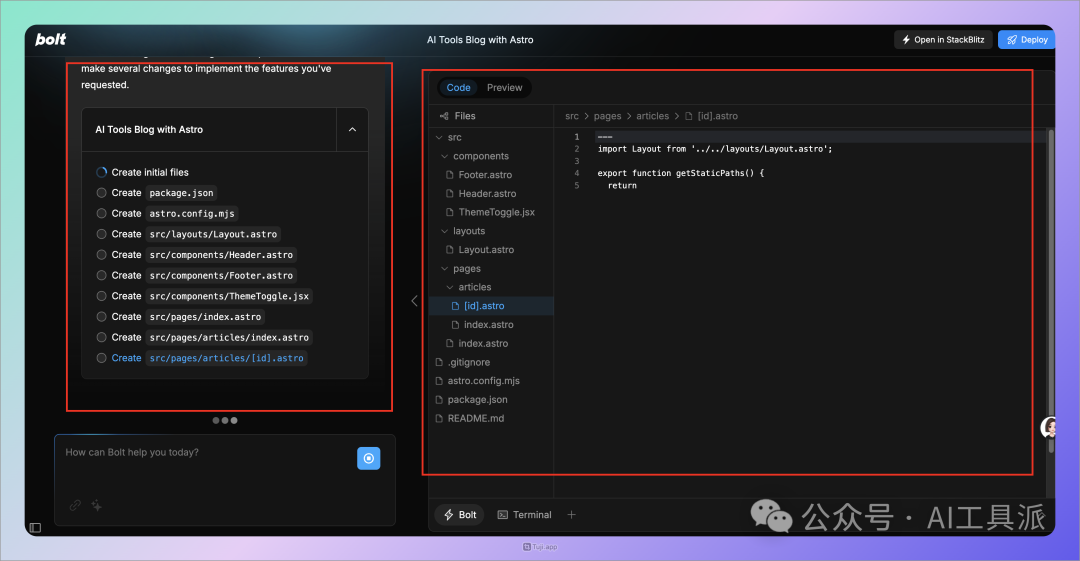The image size is (1080, 561).
Task: Click the user avatar on right edge
Action: [x=1048, y=428]
